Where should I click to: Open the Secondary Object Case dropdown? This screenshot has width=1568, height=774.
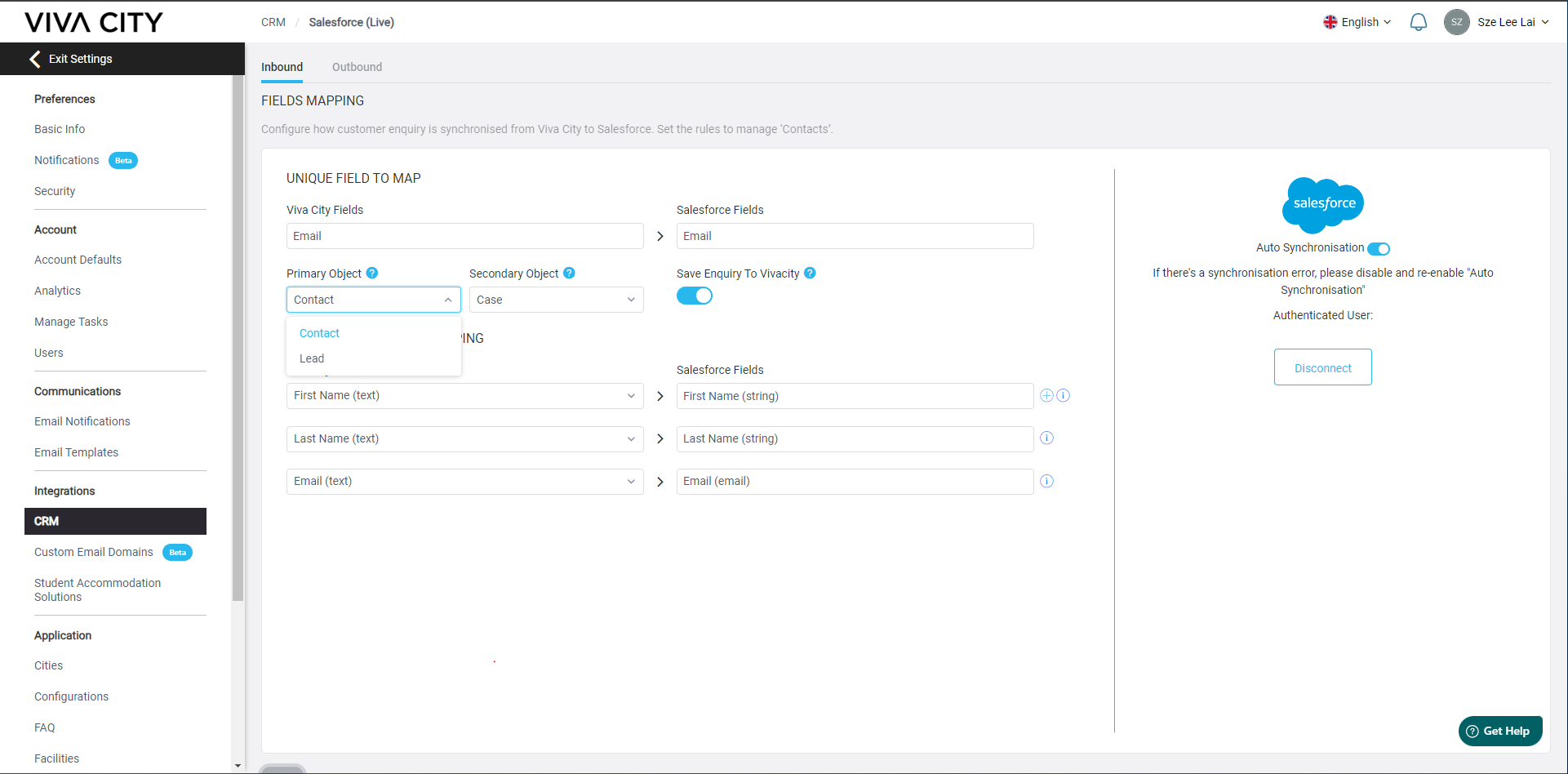(557, 300)
